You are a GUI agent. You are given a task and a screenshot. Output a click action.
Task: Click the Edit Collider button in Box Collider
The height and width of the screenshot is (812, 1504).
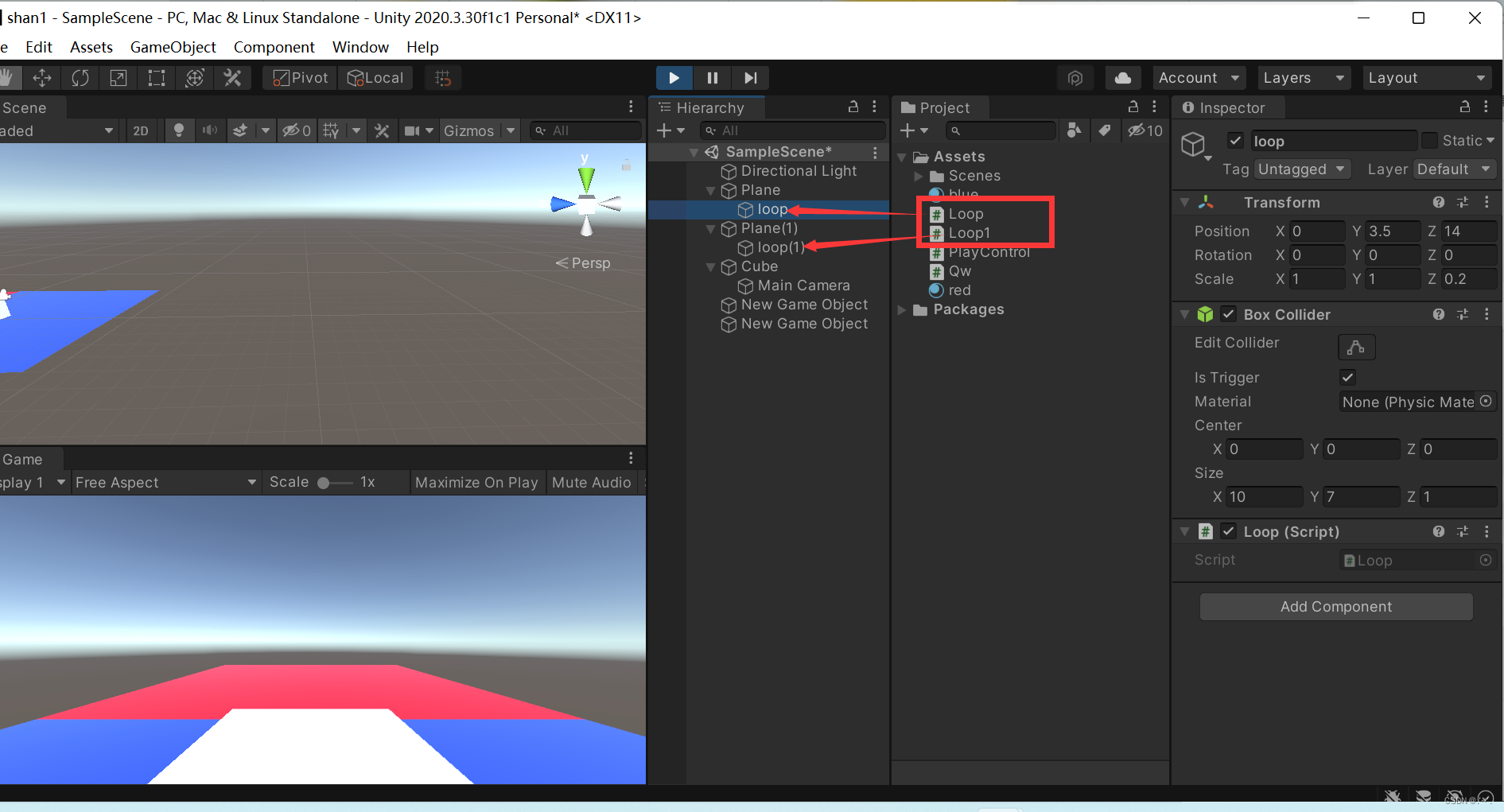click(x=1356, y=347)
